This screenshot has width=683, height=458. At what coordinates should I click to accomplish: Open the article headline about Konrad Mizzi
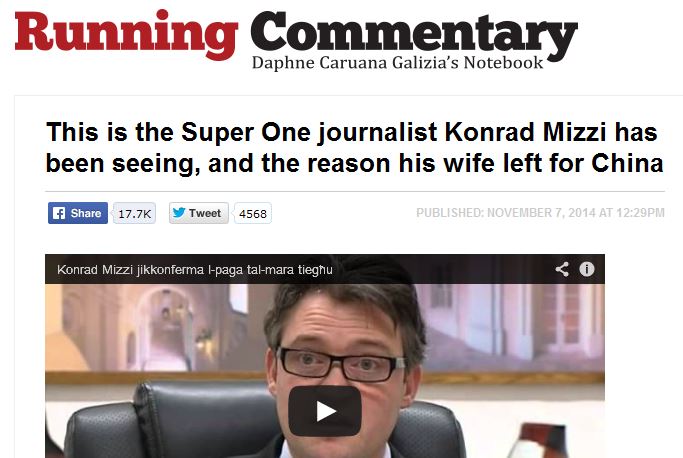(x=355, y=147)
